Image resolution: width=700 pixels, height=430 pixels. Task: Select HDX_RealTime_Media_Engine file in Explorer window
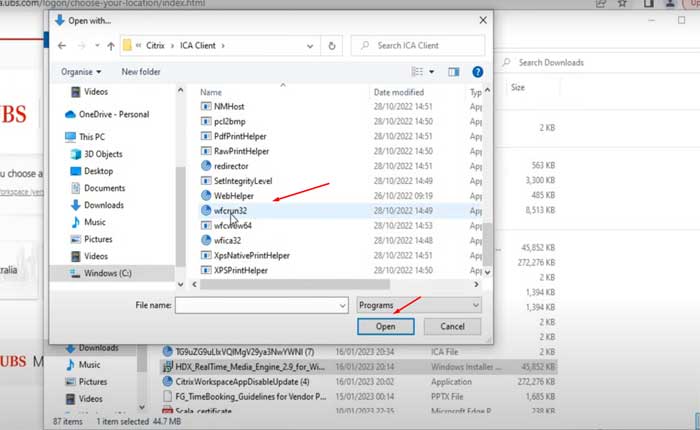click(x=250, y=367)
